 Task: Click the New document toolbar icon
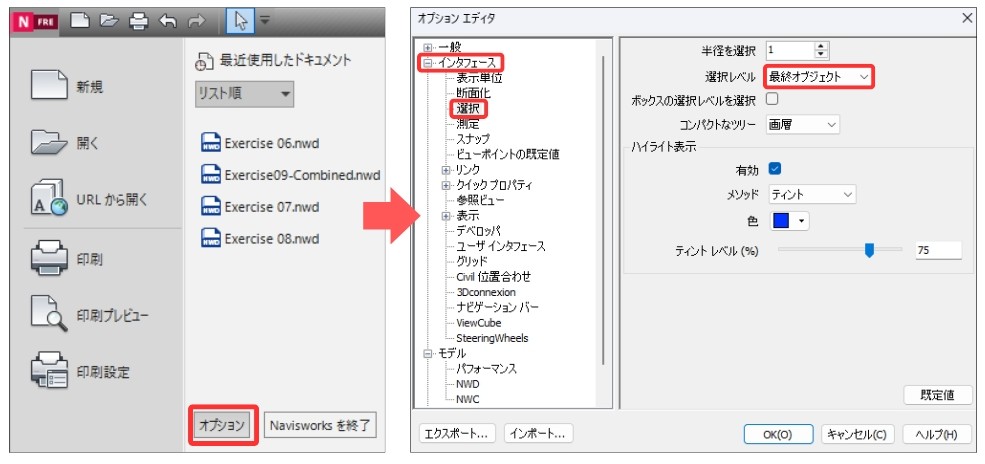point(79,21)
